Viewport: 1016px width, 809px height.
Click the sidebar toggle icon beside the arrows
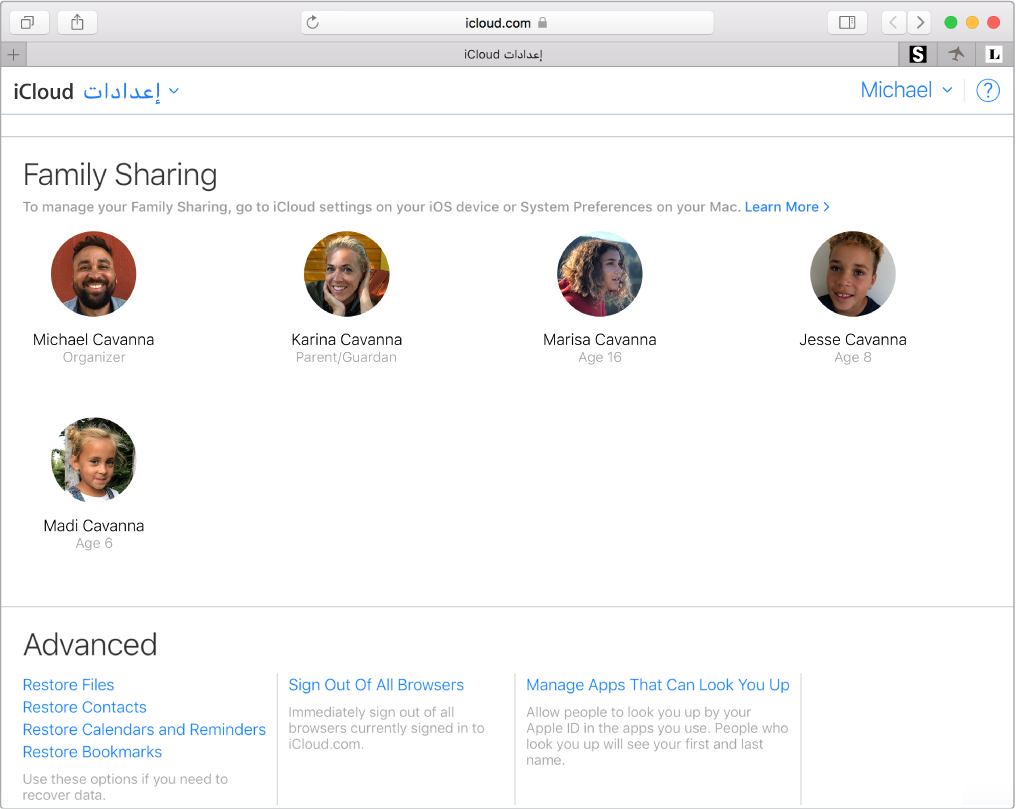(x=846, y=21)
